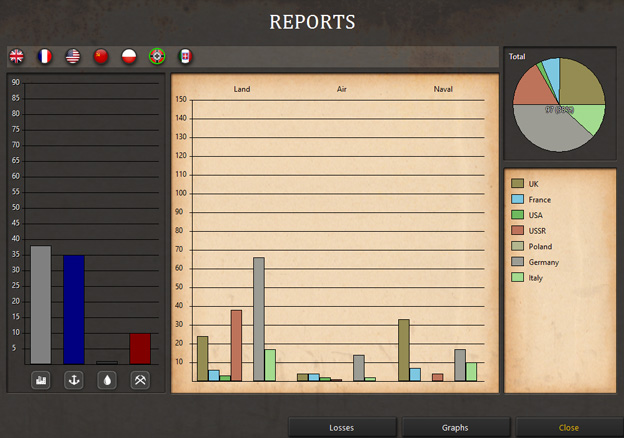624x438 pixels.
Task: Click the factory production icon
Action: 41,380
